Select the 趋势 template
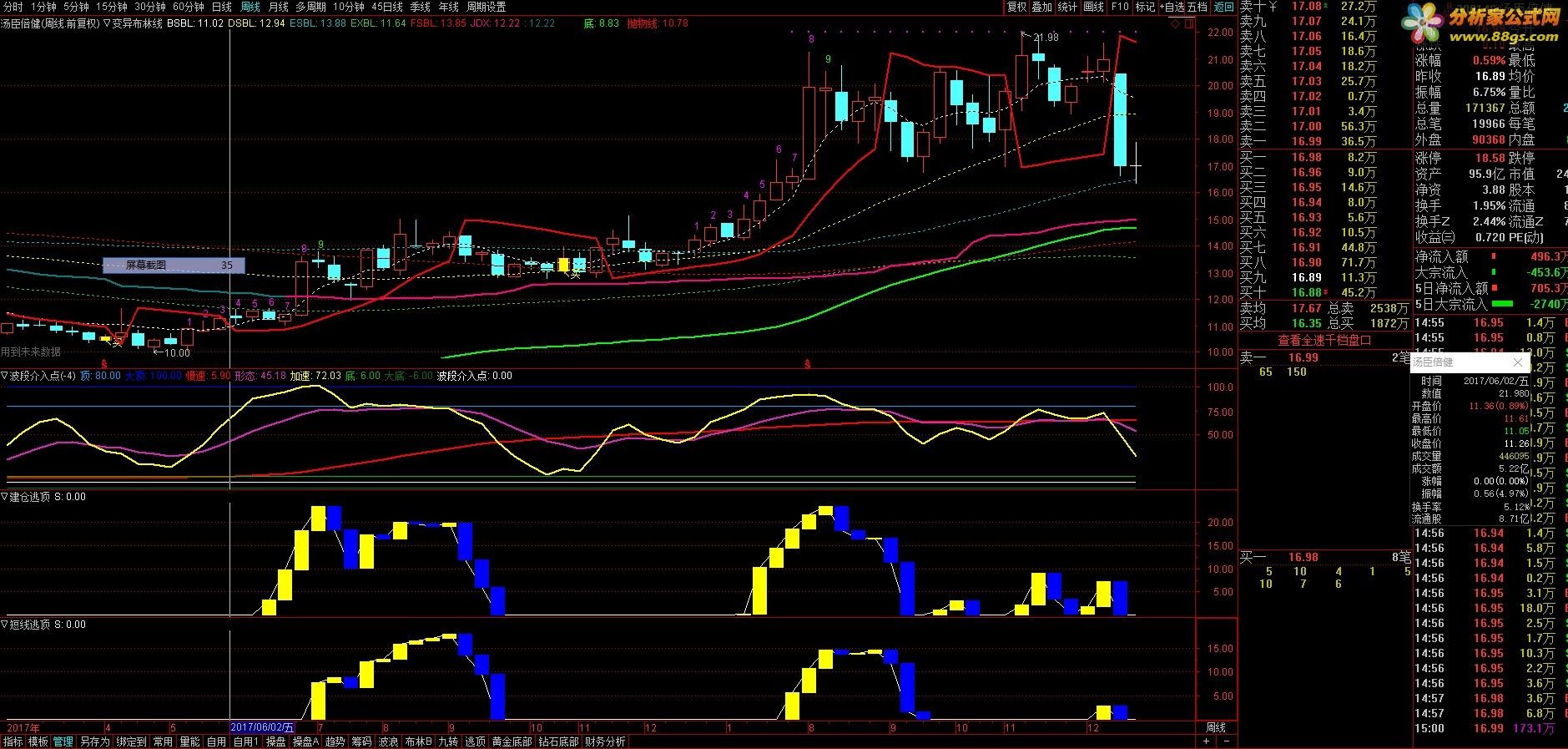Viewport: 1568px width, 749px height. (335, 741)
